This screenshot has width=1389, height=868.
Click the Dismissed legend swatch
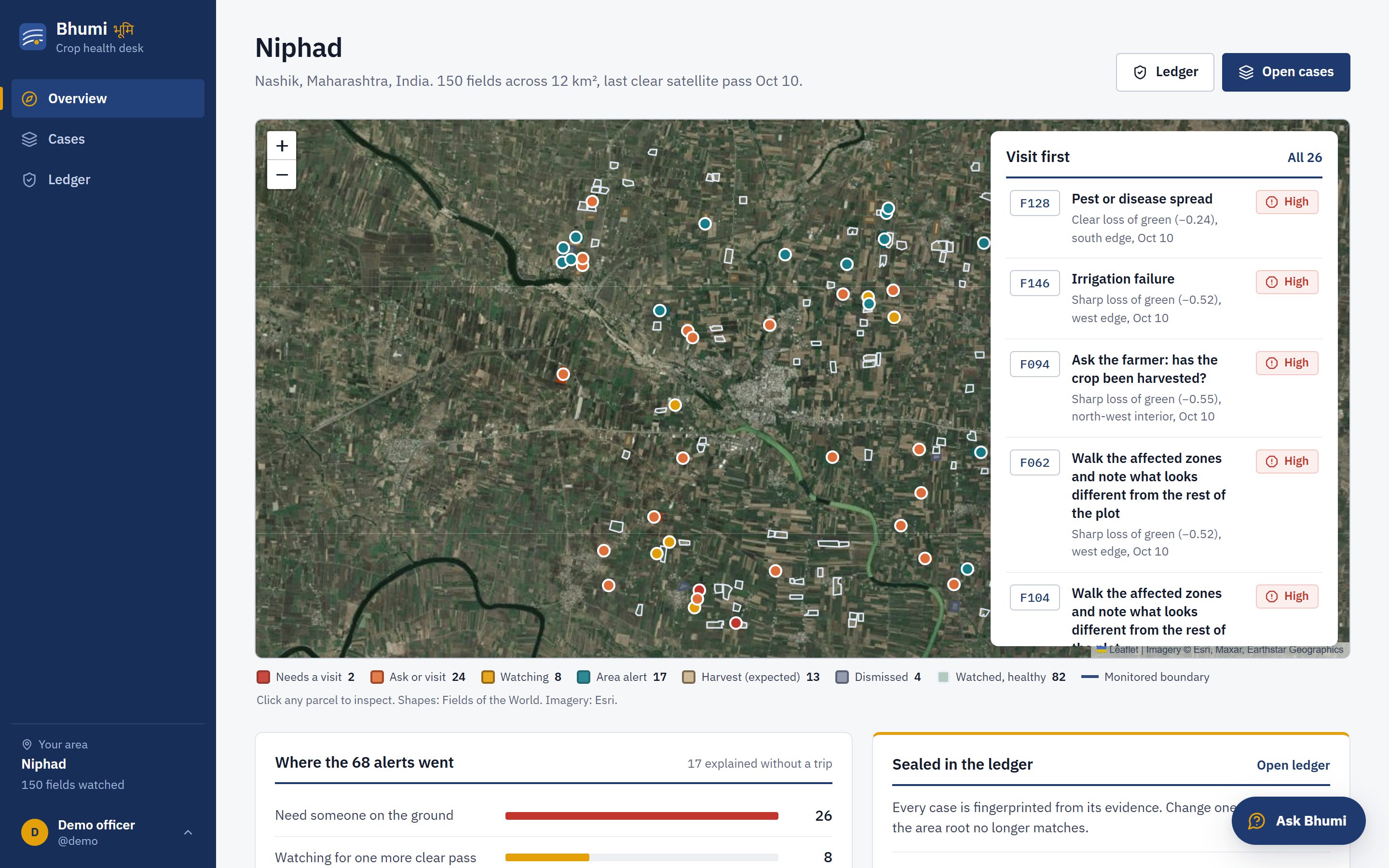(x=842, y=677)
